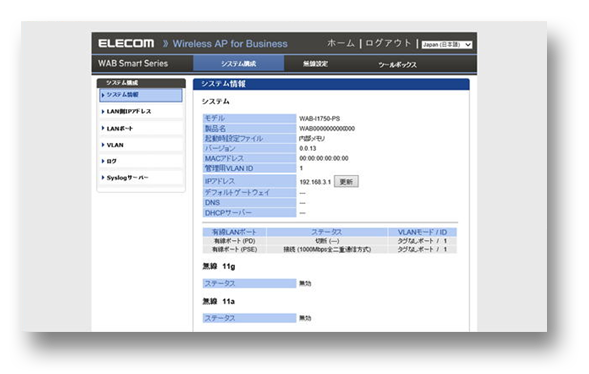The image size is (589, 374).
Task: Open Syslogサーバー sidebar item
Action: pos(141,178)
